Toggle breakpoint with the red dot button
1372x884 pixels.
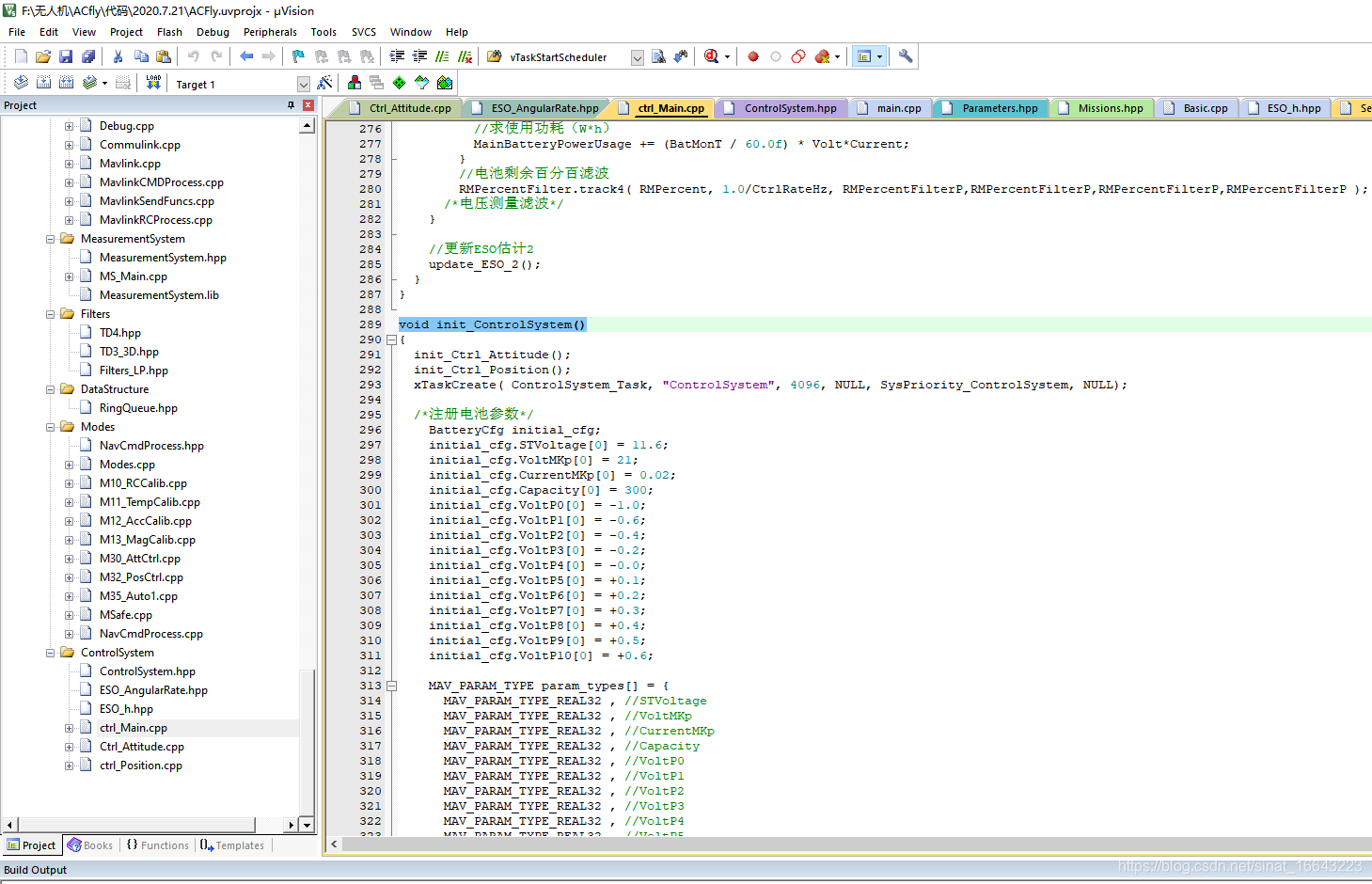pos(753,56)
